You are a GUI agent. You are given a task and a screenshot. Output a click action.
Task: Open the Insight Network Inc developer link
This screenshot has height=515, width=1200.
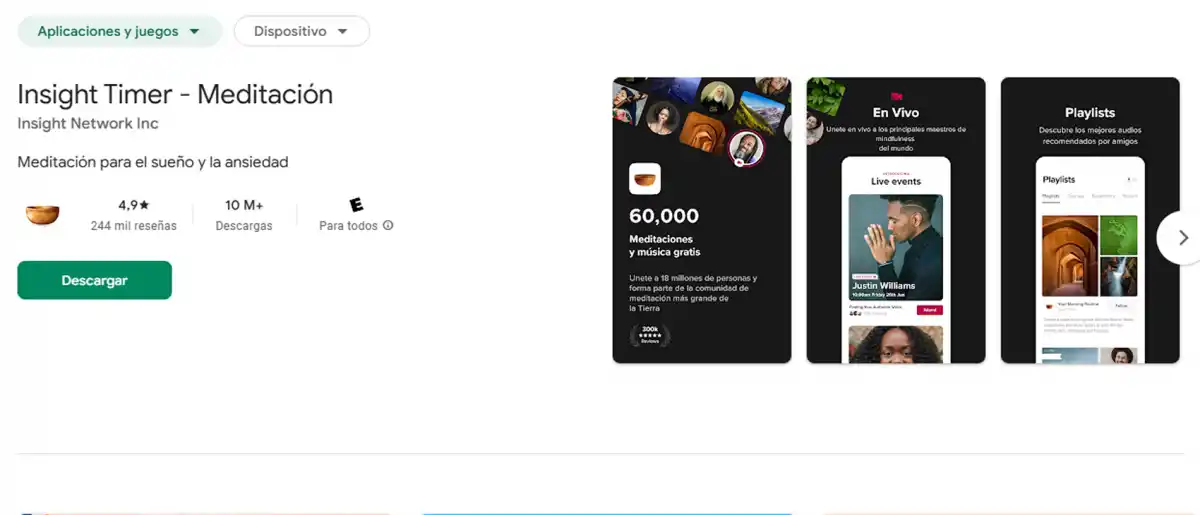[x=88, y=124]
